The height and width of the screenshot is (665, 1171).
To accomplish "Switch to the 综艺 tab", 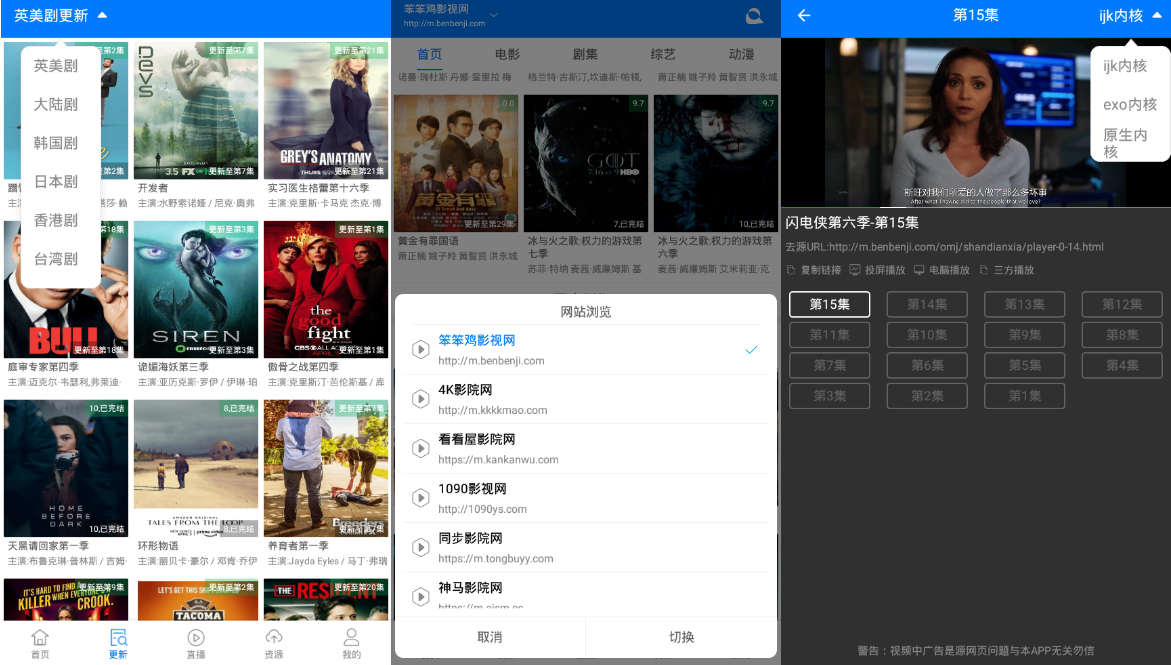I will click(x=663, y=54).
